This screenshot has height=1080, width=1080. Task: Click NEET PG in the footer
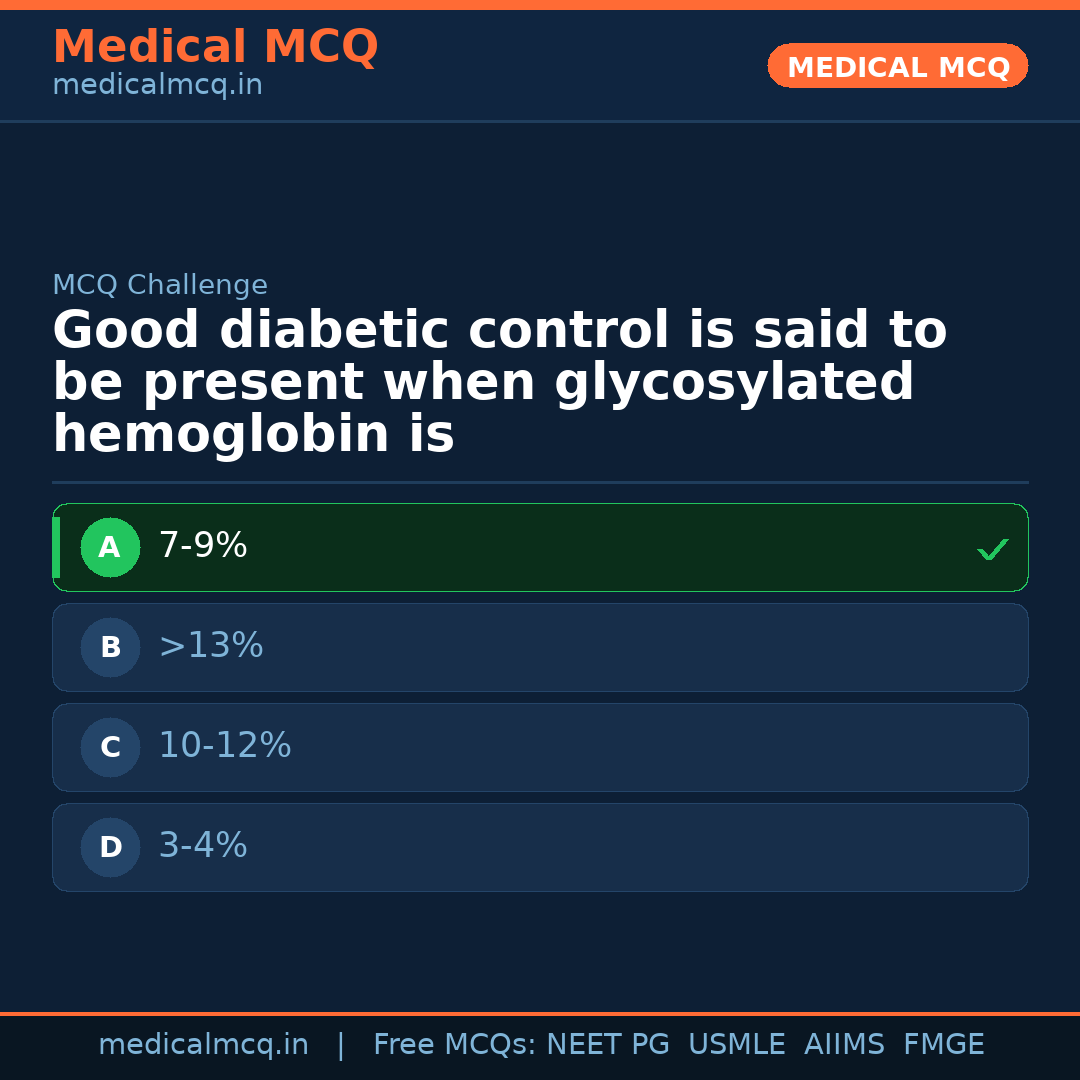608,1045
